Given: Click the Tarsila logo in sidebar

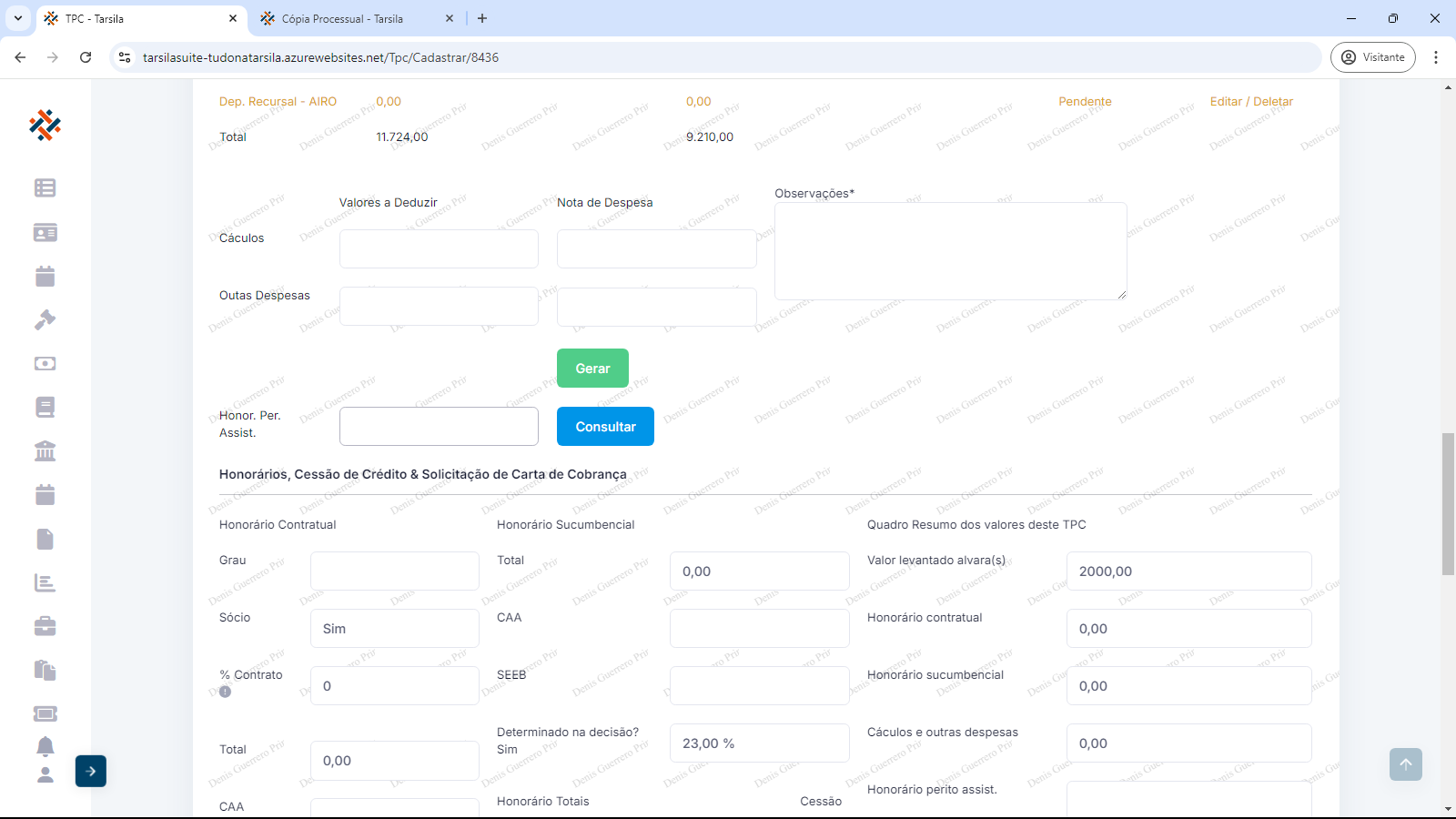Looking at the screenshot, I should 45,125.
